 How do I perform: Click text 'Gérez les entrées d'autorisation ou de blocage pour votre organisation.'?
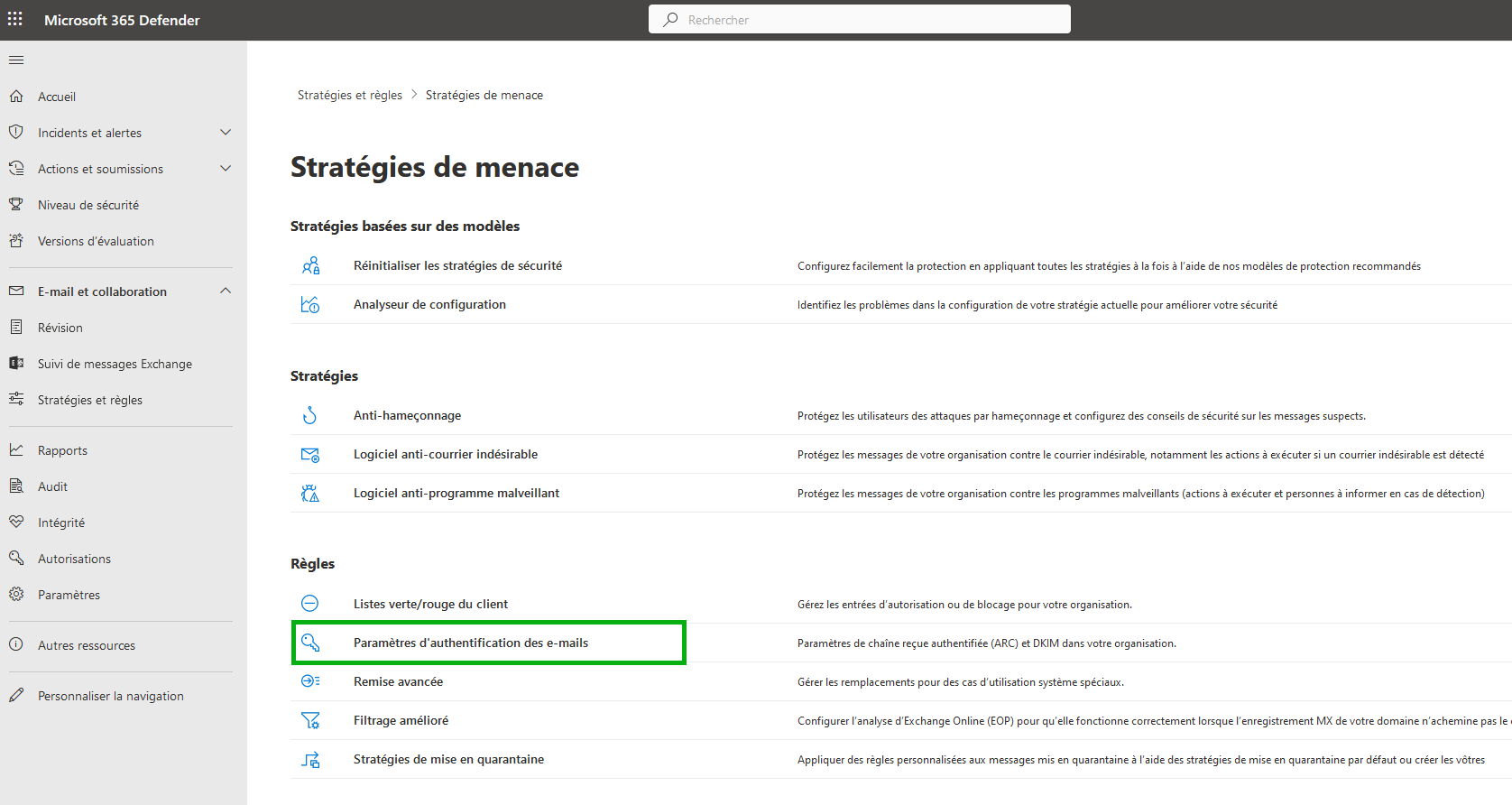pyautogui.click(x=964, y=605)
